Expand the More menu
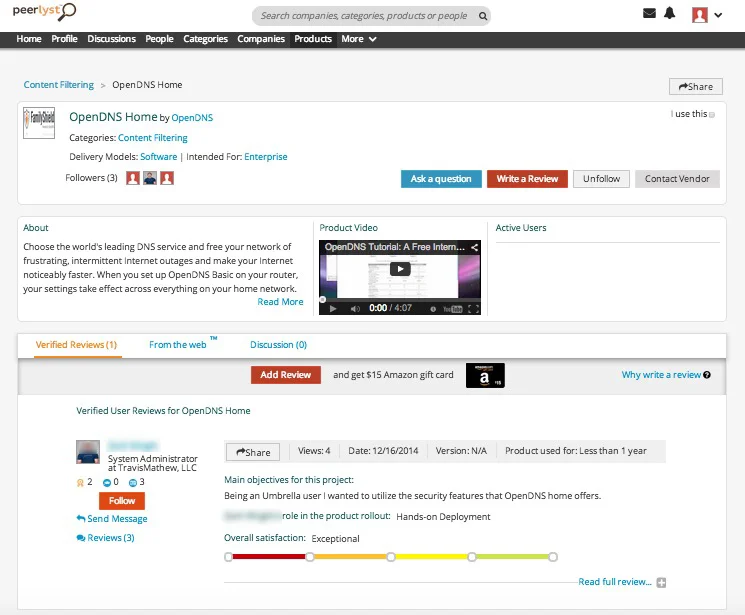 click(x=359, y=39)
